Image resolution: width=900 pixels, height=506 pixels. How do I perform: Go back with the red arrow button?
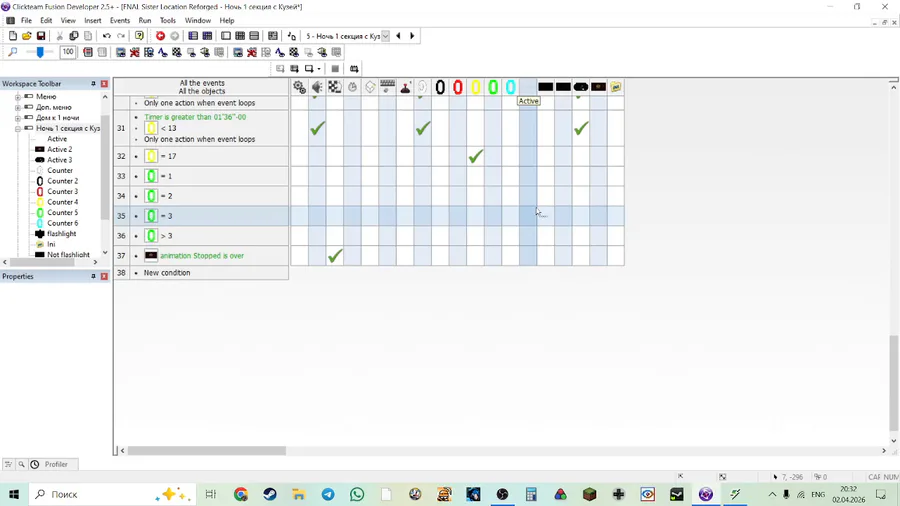(160, 36)
